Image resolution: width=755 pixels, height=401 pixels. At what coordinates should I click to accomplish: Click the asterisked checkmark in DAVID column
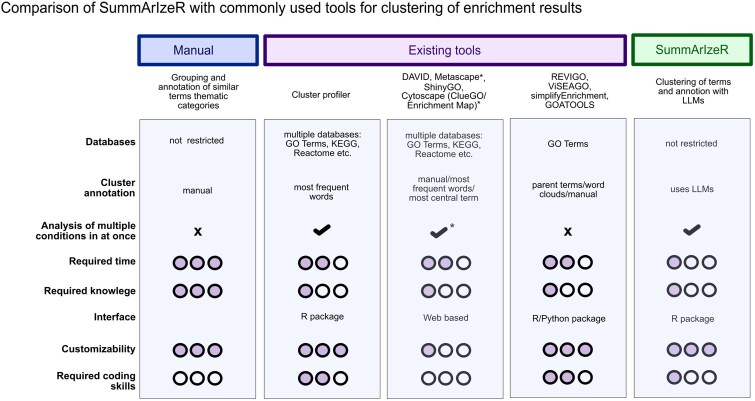click(442, 232)
